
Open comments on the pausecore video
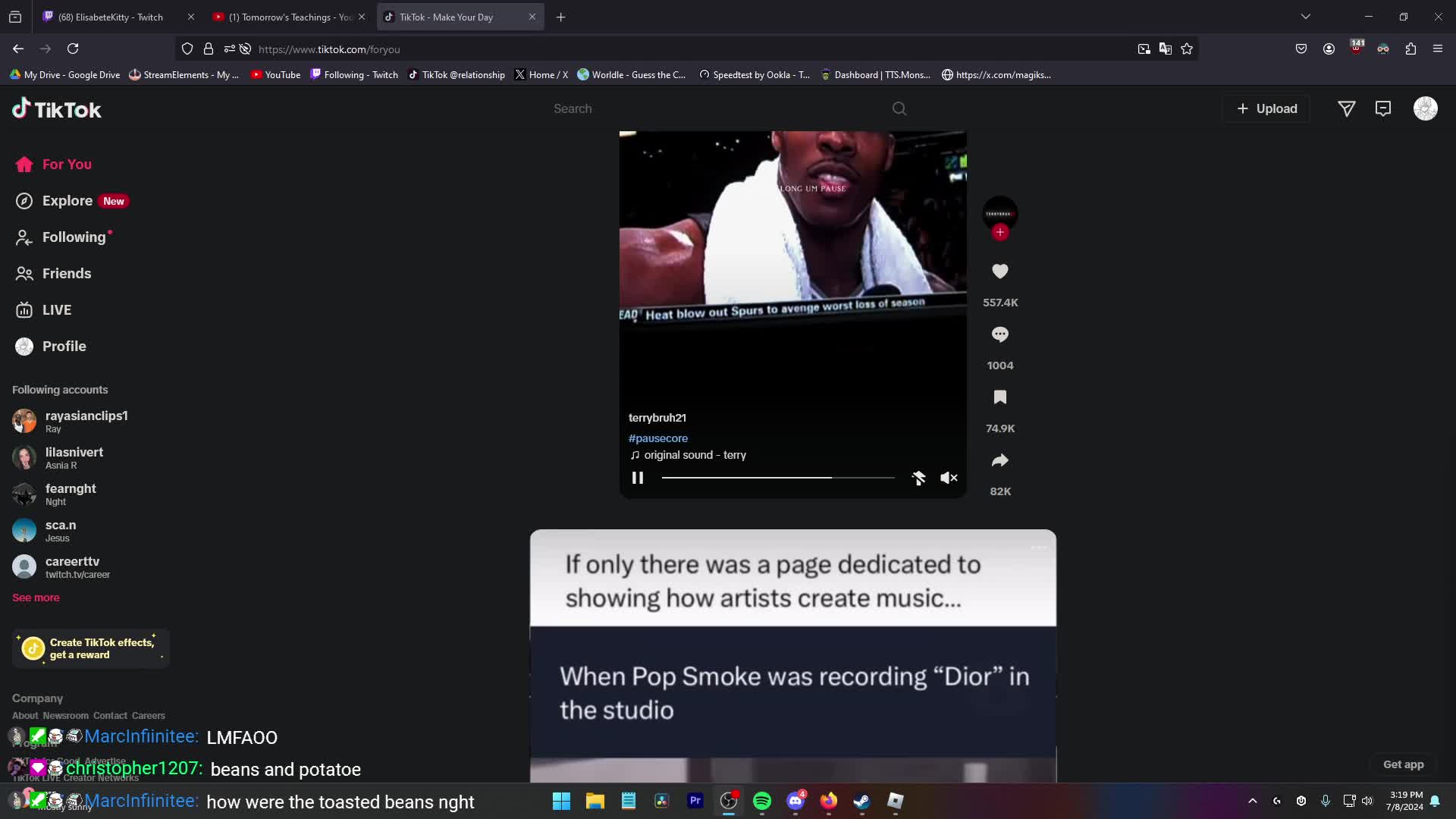coord(999,334)
